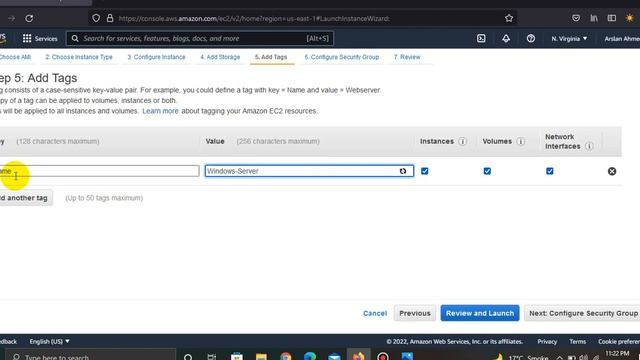
Task: Bookmark this page with the star
Action: click(x=509, y=18)
